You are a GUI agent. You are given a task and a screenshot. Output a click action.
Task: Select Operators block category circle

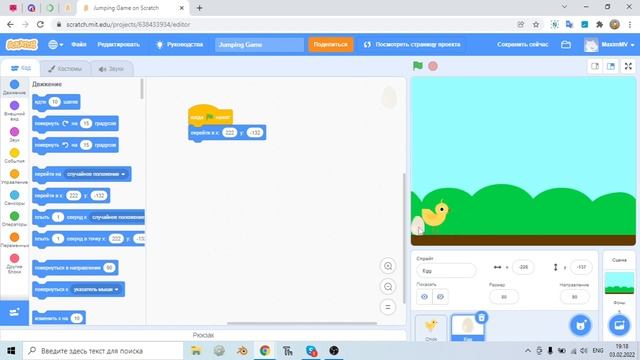pos(14,216)
